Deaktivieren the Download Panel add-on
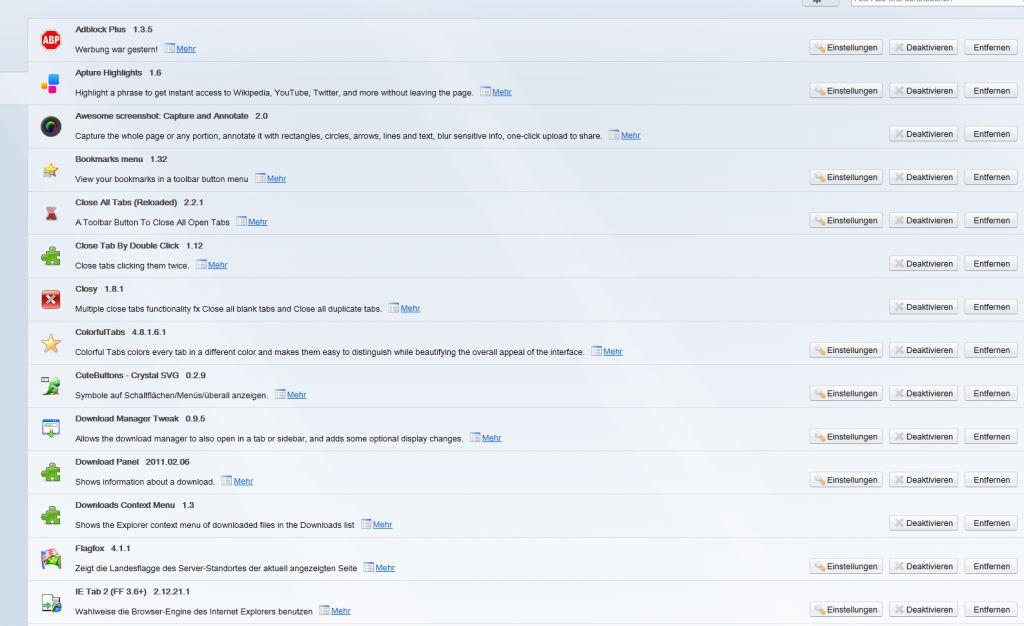This screenshot has width=1024, height=626. click(x=923, y=480)
